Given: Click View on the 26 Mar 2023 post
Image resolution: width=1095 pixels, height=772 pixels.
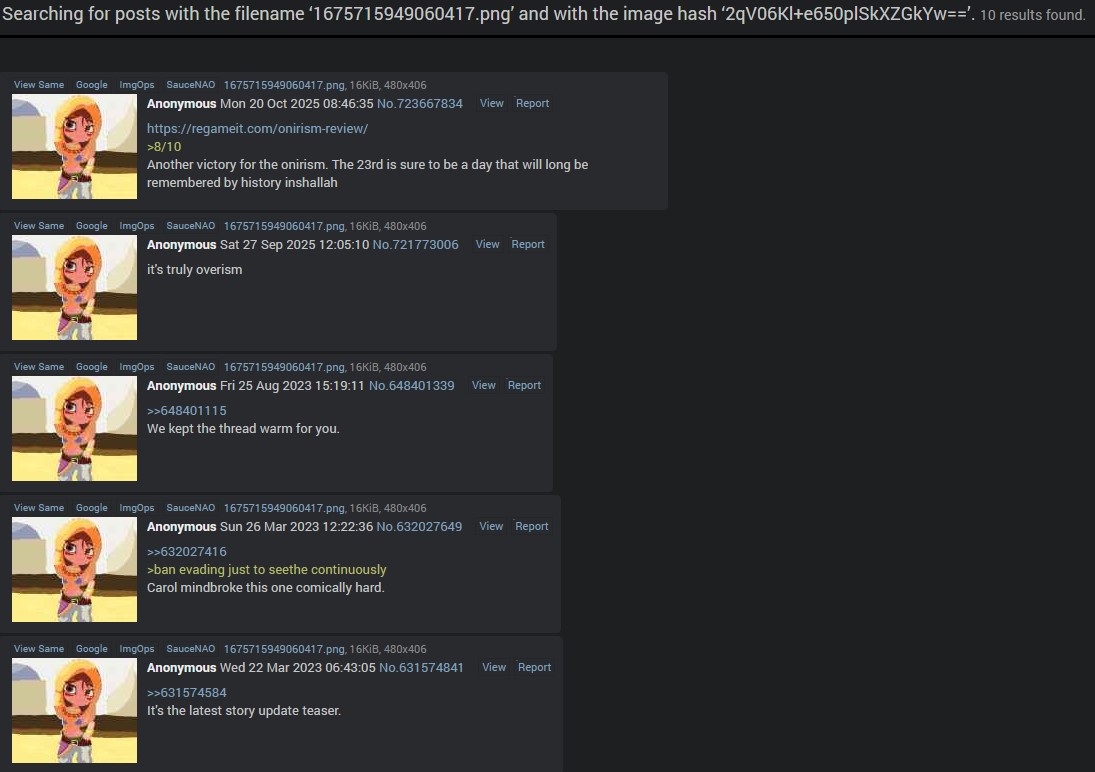Looking at the screenshot, I should coord(491,527).
